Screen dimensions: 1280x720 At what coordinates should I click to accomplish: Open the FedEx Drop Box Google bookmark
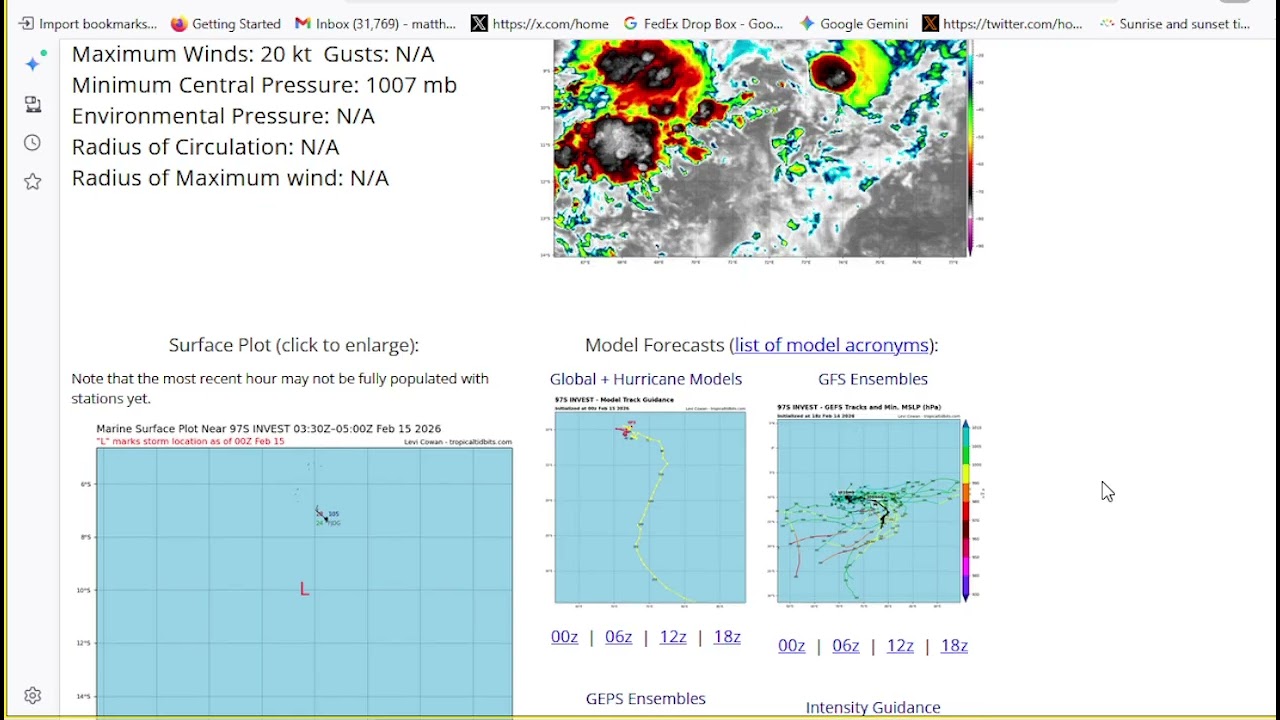(x=703, y=23)
